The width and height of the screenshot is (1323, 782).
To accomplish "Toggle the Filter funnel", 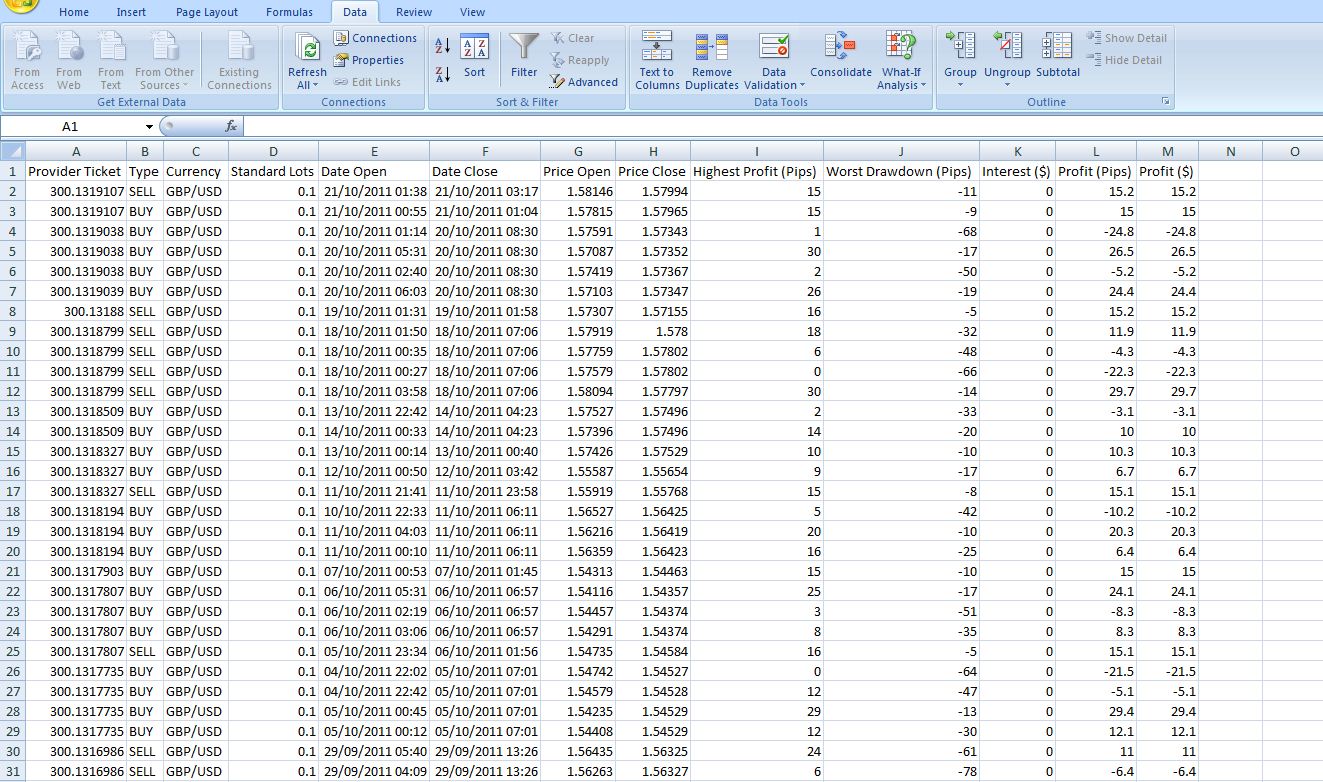I will (524, 56).
